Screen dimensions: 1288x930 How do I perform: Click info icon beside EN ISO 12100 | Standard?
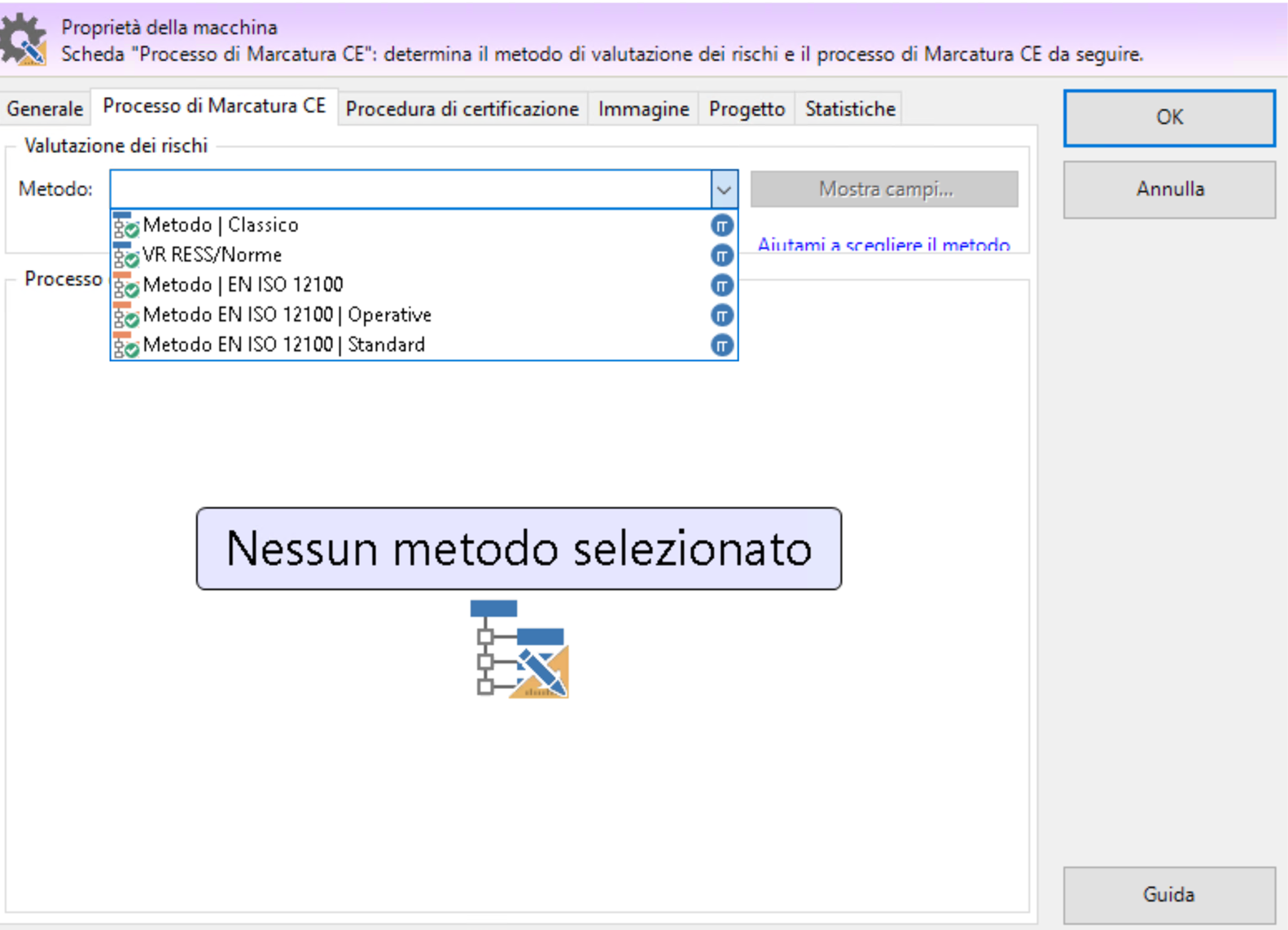pyautogui.click(x=721, y=345)
